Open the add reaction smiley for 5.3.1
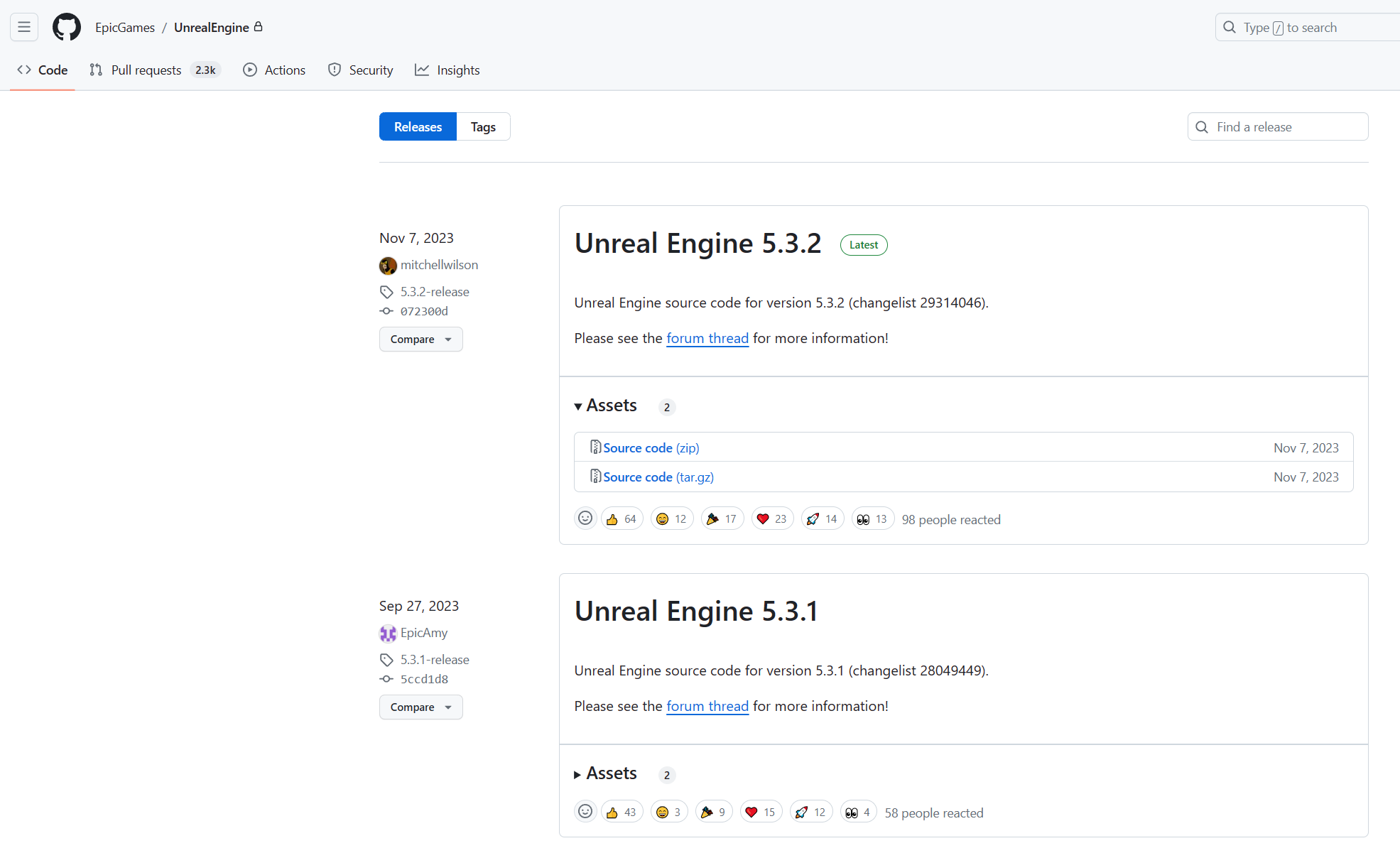 pyautogui.click(x=585, y=812)
